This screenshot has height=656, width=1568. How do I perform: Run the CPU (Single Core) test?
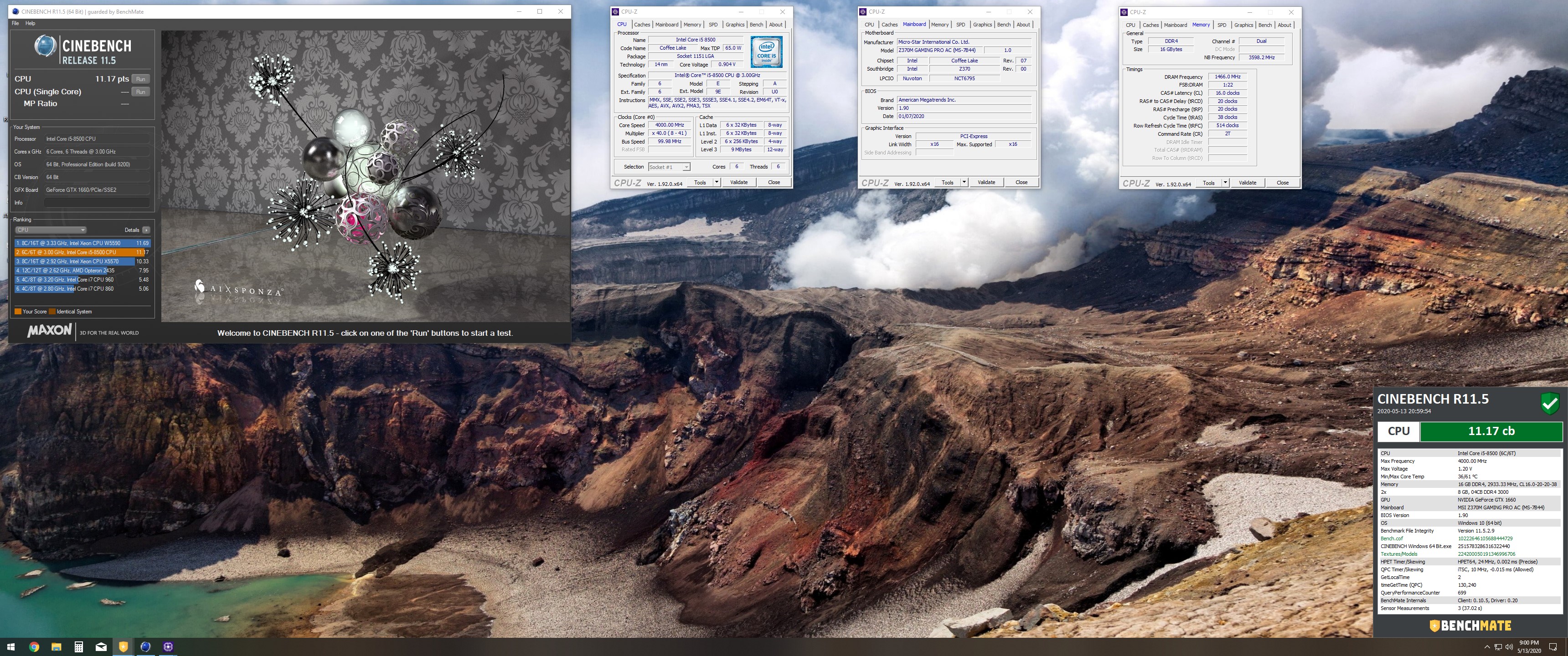(140, 92)
